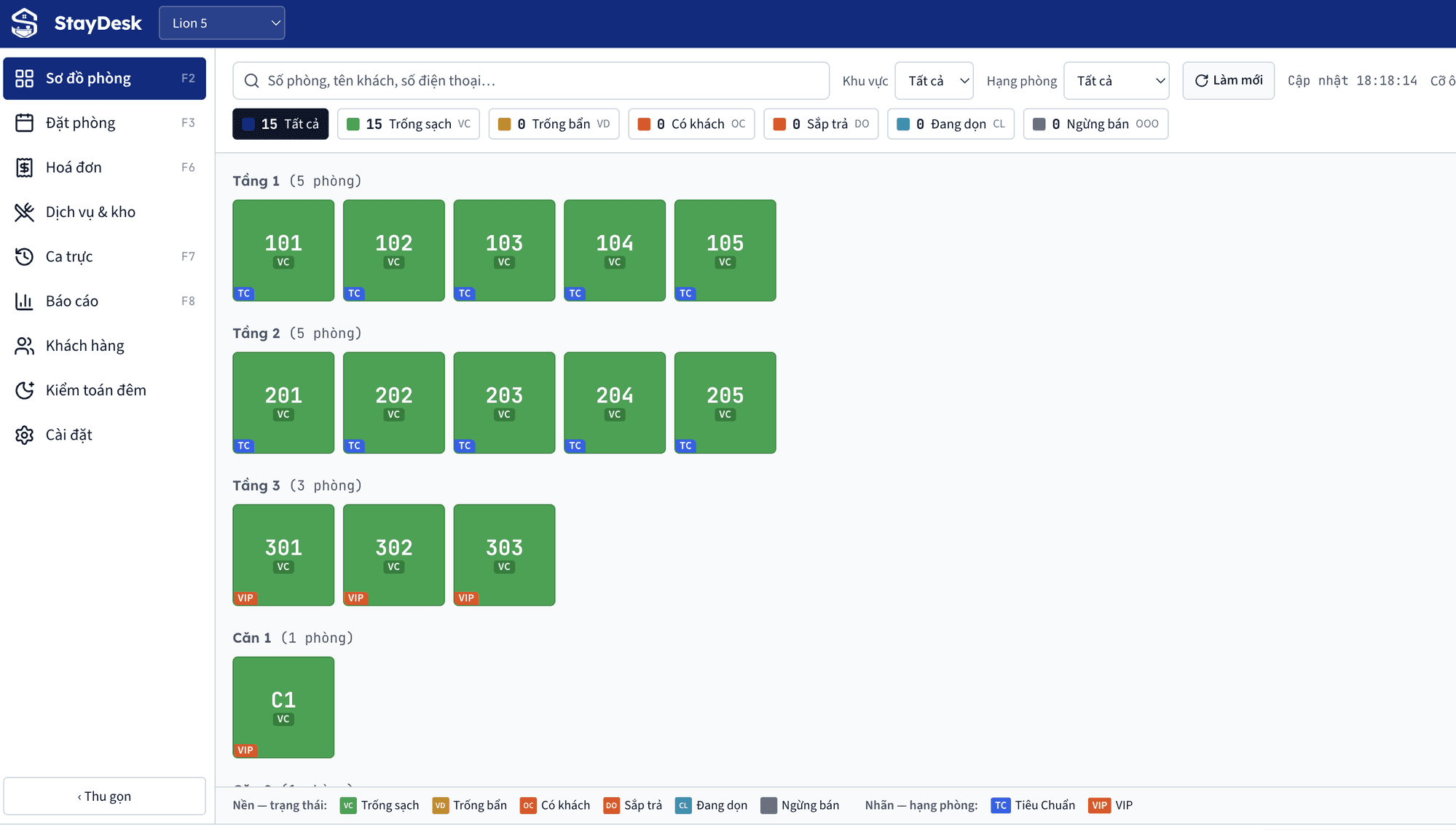Open room 105 tile
1456x830 pixels.
(725, 250)
